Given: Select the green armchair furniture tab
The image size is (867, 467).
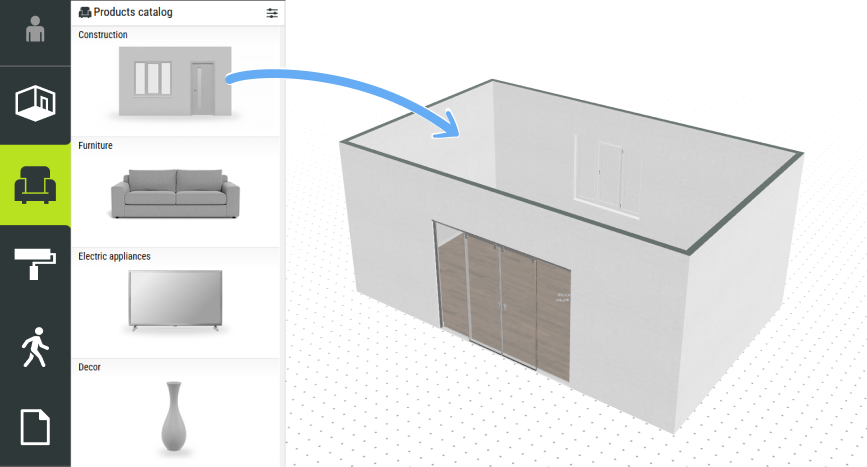Looking at the screenshot, I should pos(35,184).
